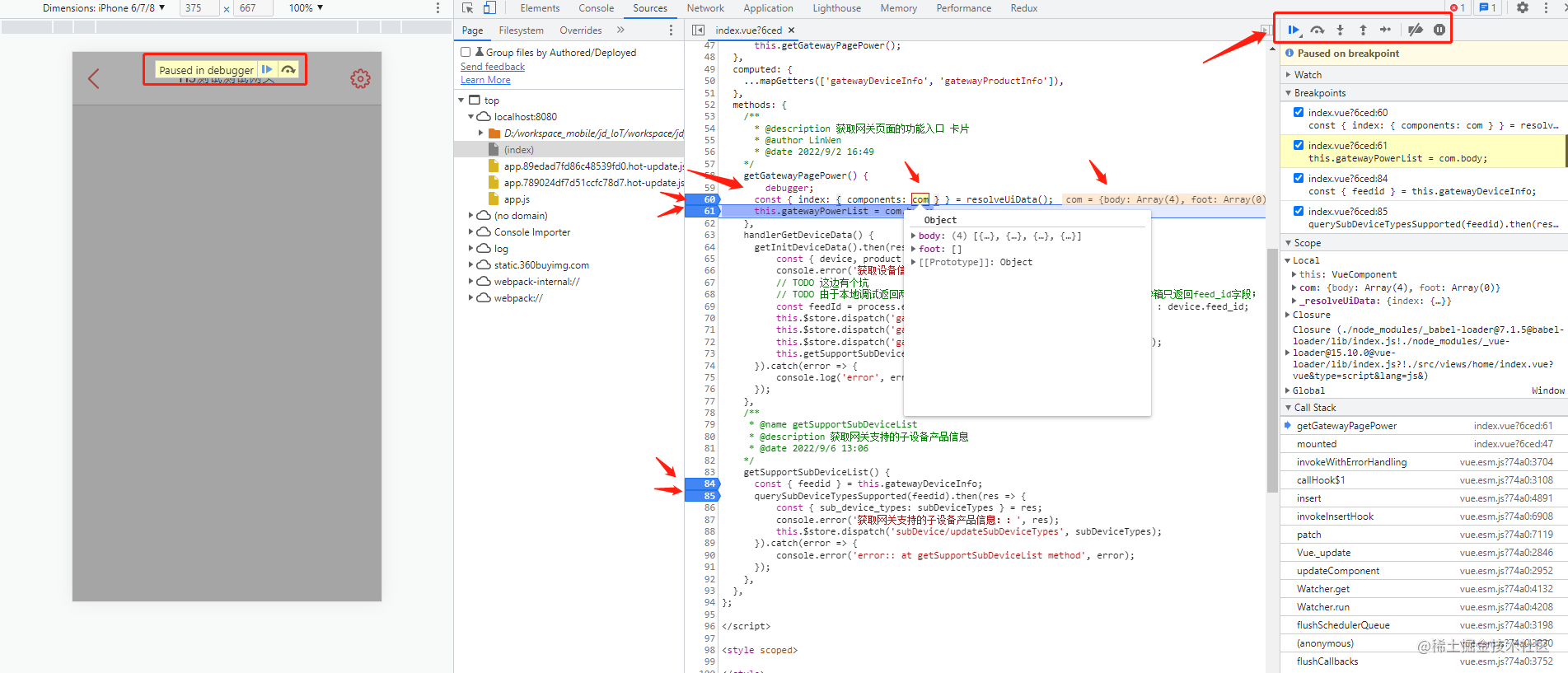Expand the body array in Object popup
This screenshot has width=1568, height=673.
tap(913, 236)
